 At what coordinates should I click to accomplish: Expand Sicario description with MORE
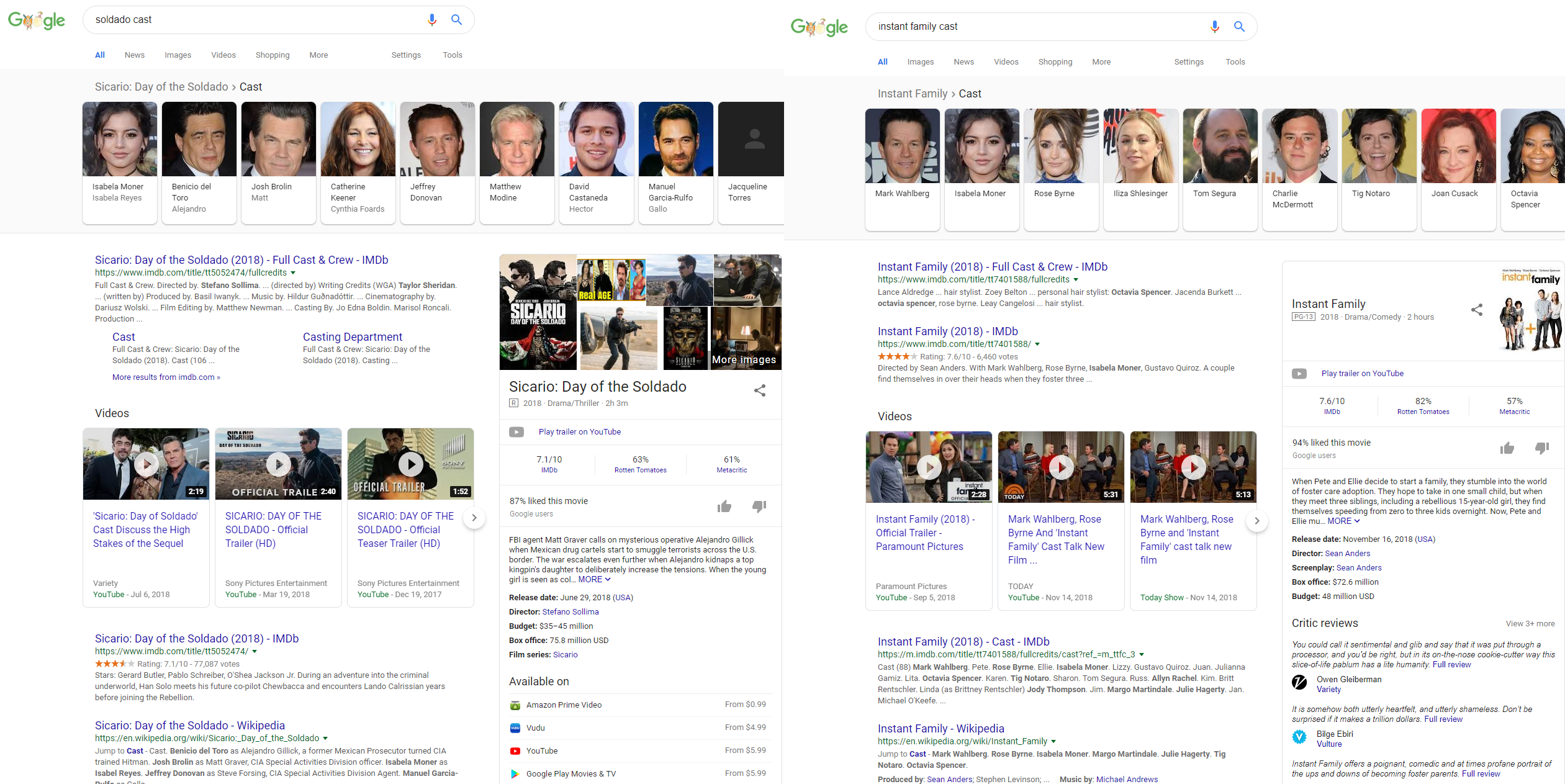[594, 580]
